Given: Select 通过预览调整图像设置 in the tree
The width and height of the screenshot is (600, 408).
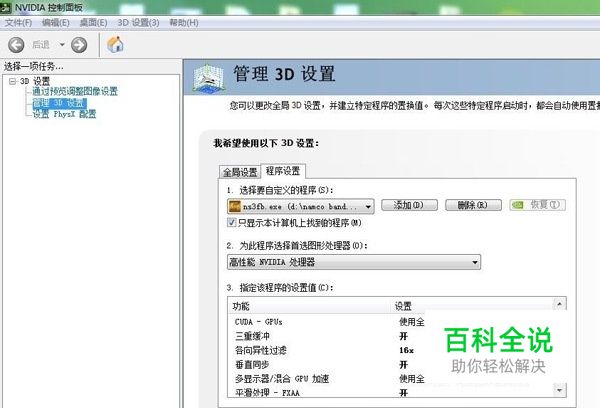Looking at the screenshot, I should 75,91.
